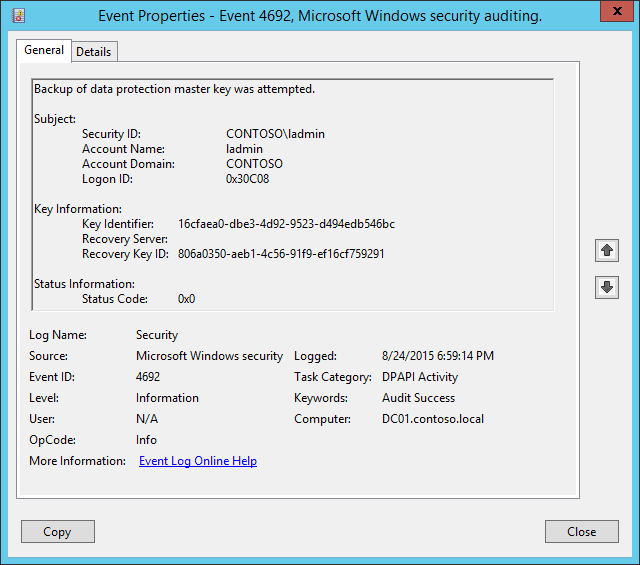Click the Event ID field showing 4692
Viewport: 640px width, 565px height.
click(x=149, y=377)
